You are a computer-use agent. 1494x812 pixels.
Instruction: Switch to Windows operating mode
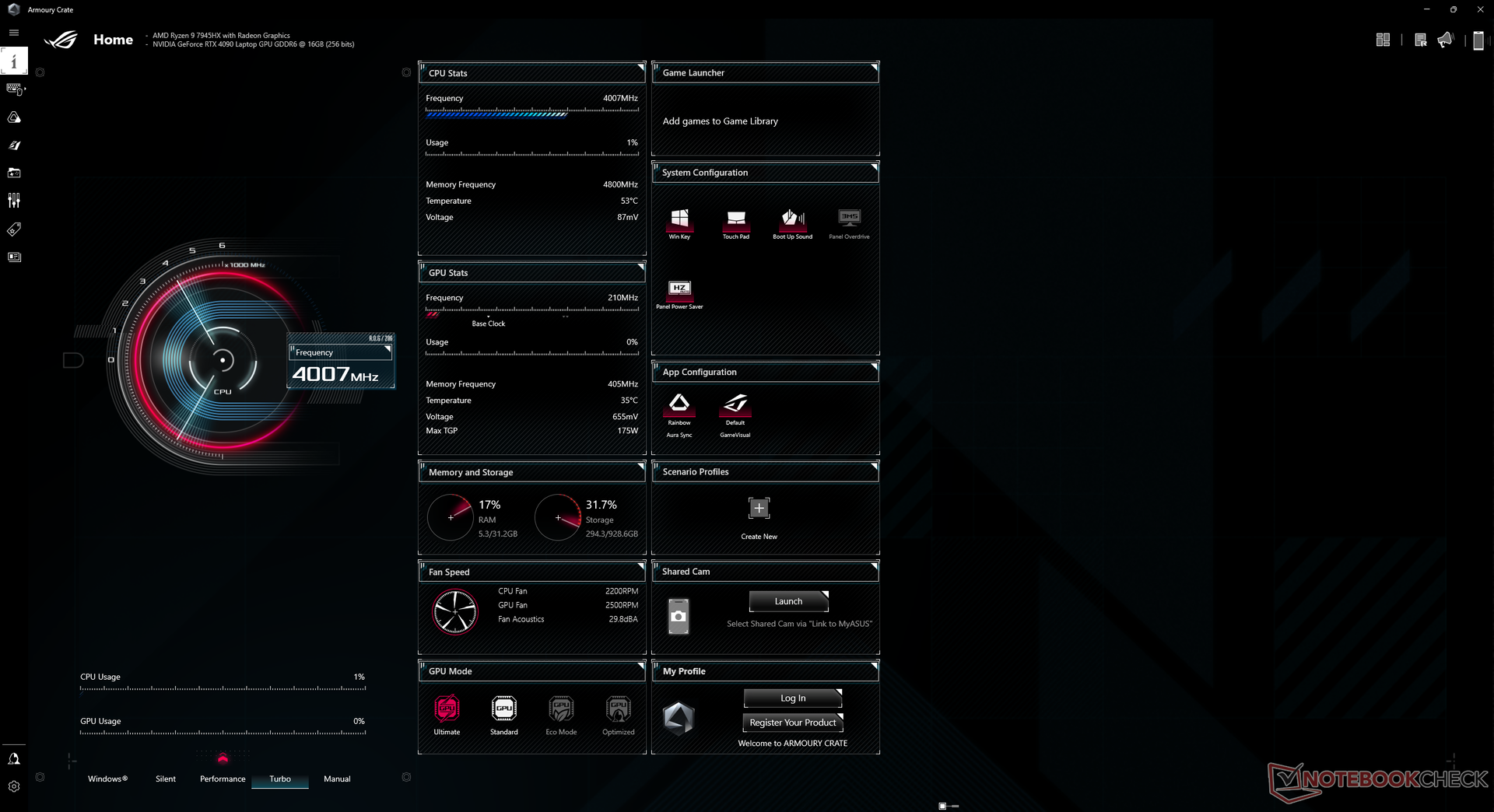pos(107,779)
